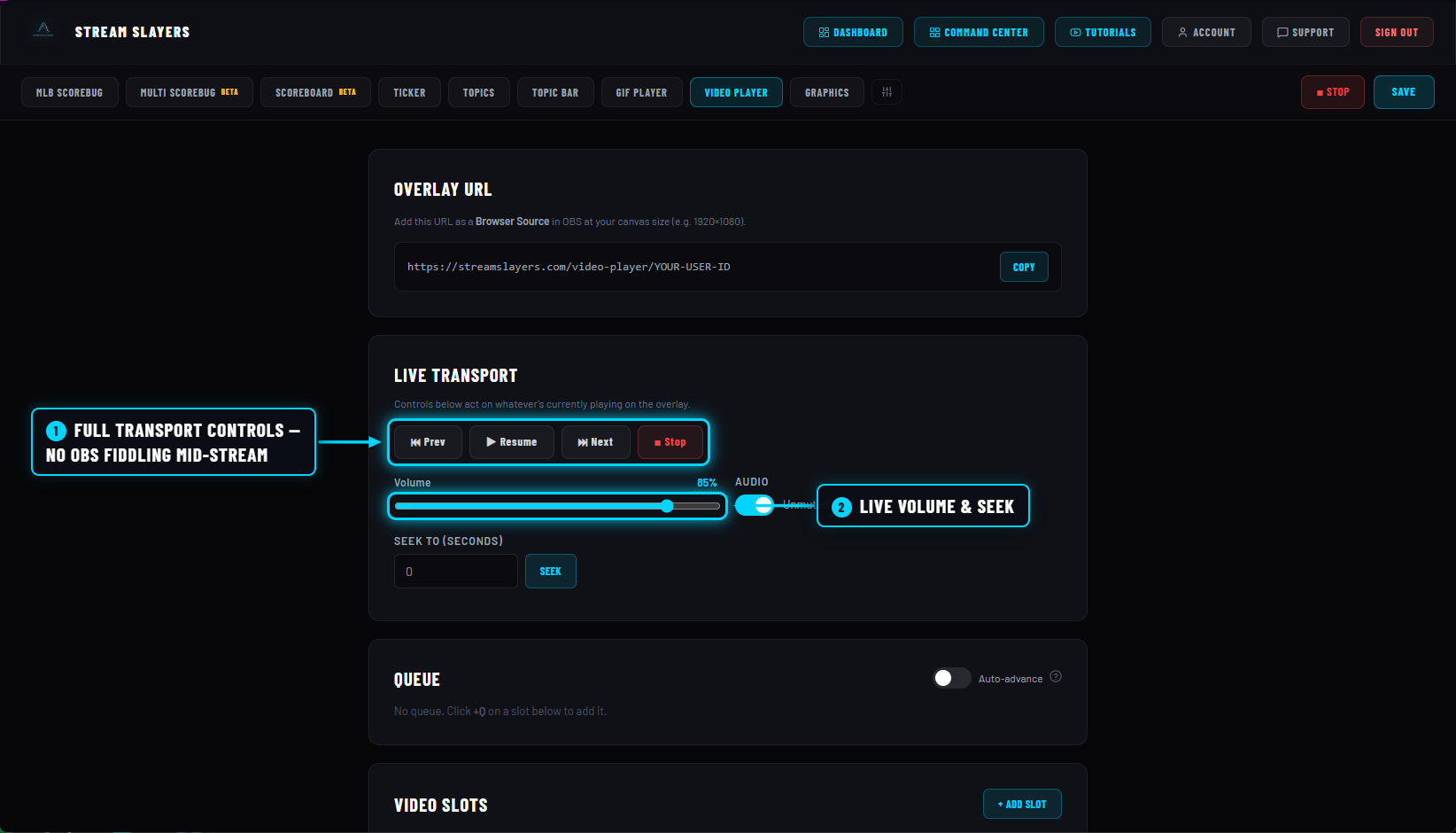Click the 85% volume value

coord(707,483)
